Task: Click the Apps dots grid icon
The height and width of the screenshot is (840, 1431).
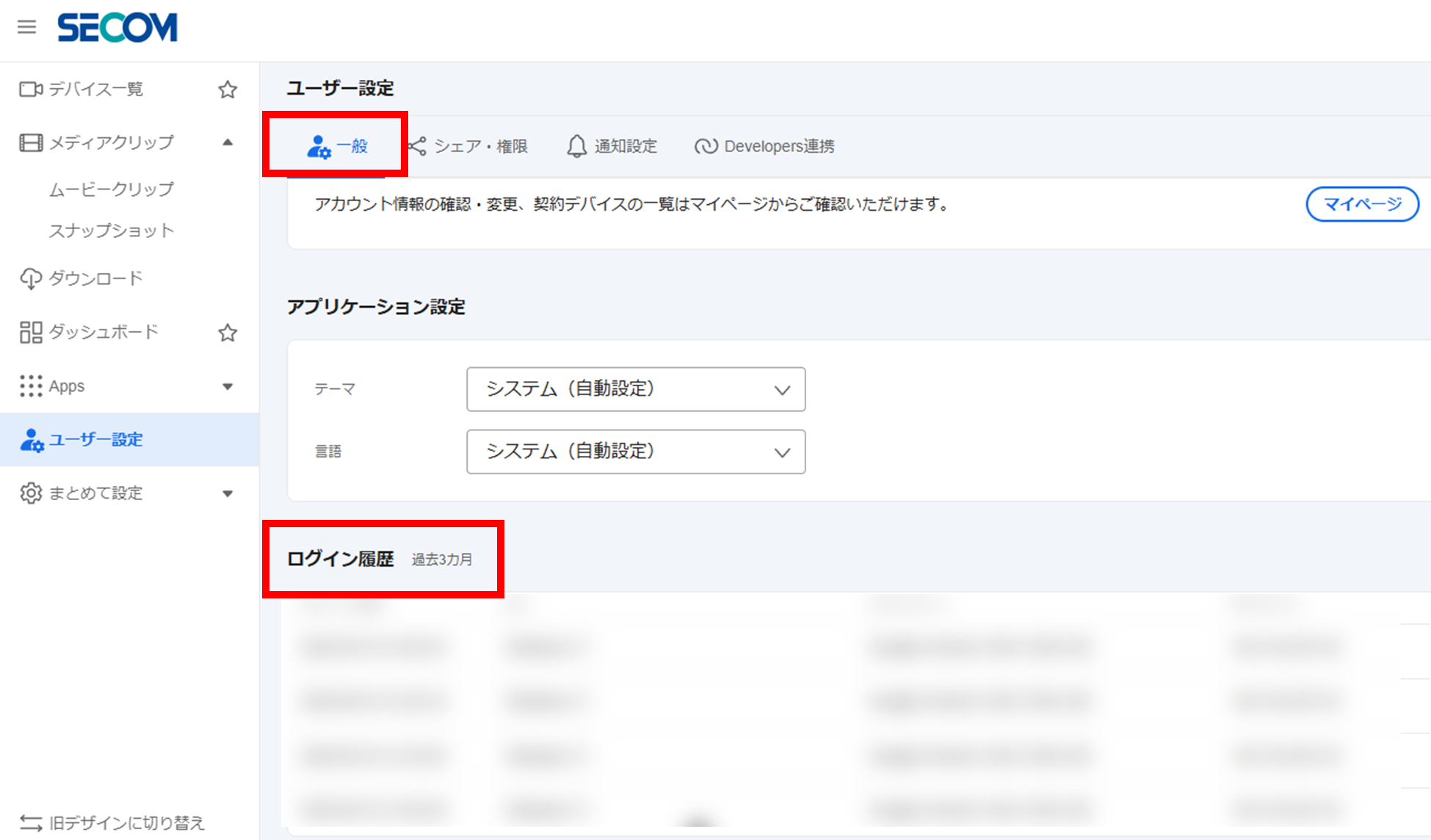Action: coord(31,386)
